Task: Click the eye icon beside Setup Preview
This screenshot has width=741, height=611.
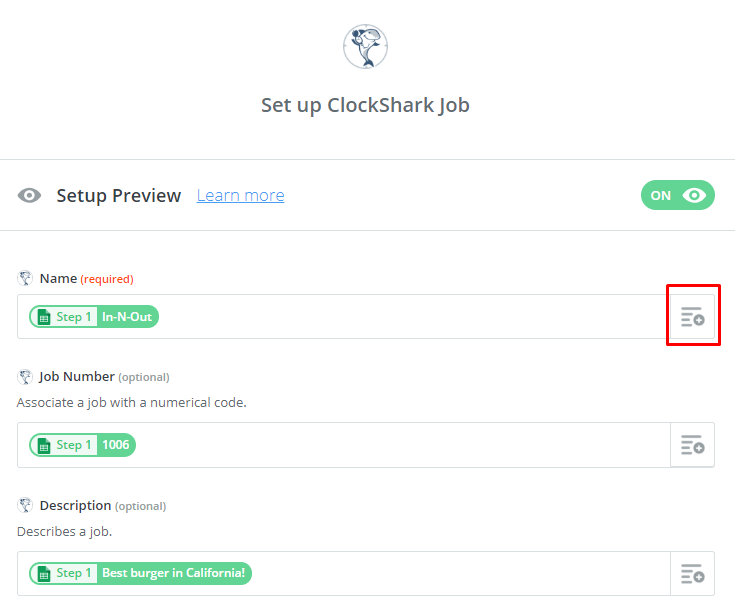Action: pyautogui.click(x=29, y=195)
